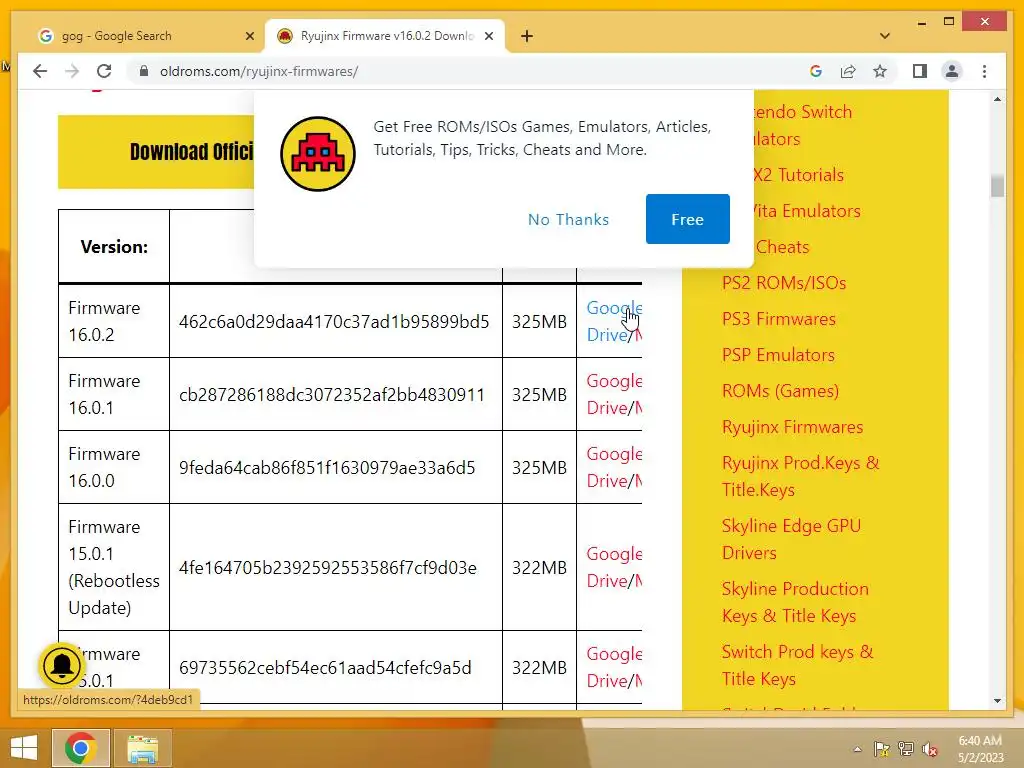Viewport: 1024px width, 768px height.
Task: Open Chrome three-dot menu
Action: [984, 71]
